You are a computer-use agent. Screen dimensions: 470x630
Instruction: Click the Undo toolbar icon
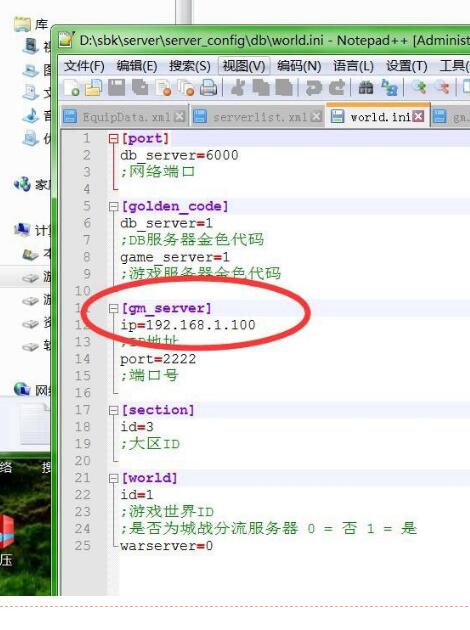[313, 88]
